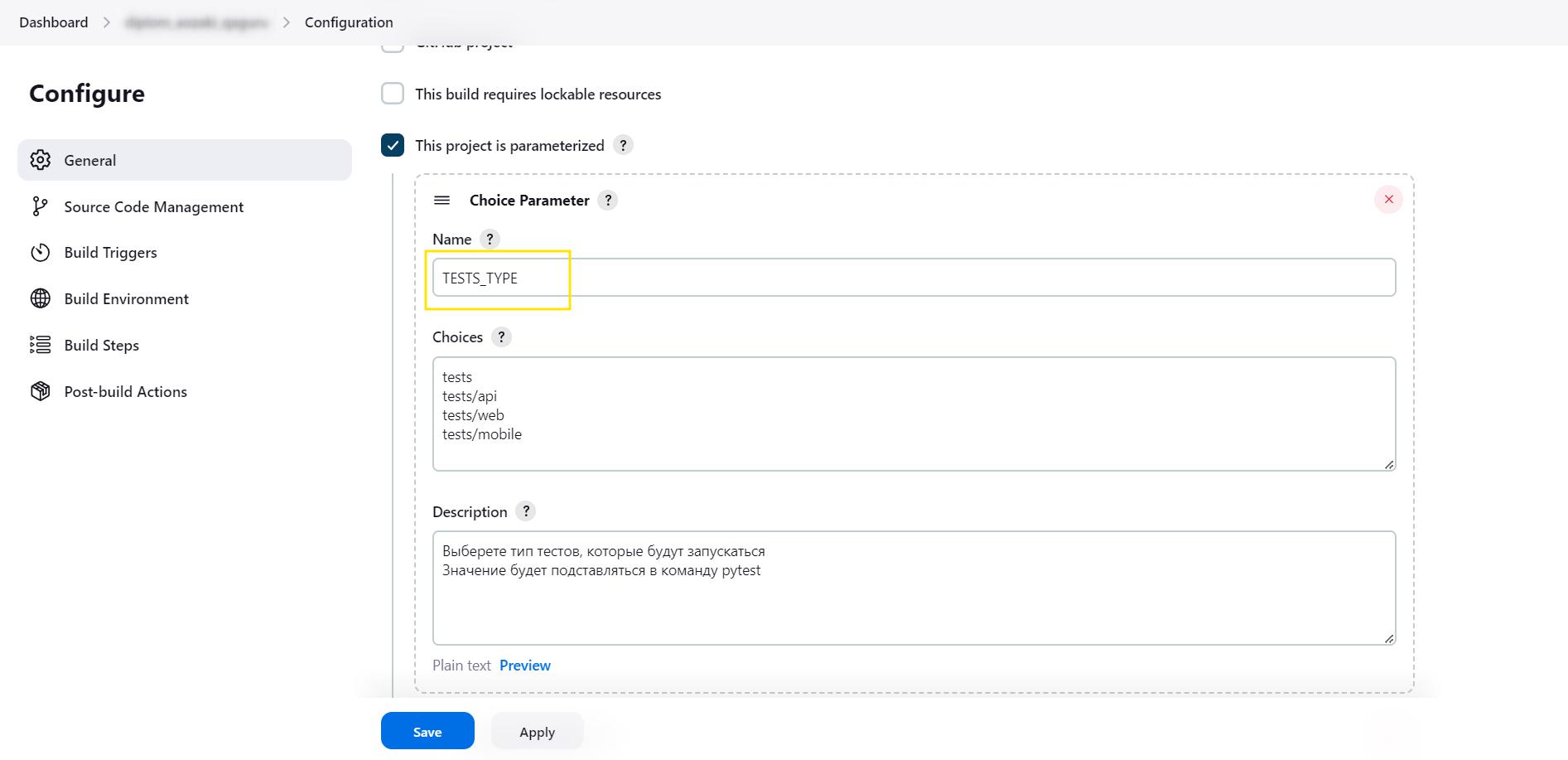Screen dimensions: 1568x760
Task: Click the Post-build Actions box icon
Action: pos(41,391)
